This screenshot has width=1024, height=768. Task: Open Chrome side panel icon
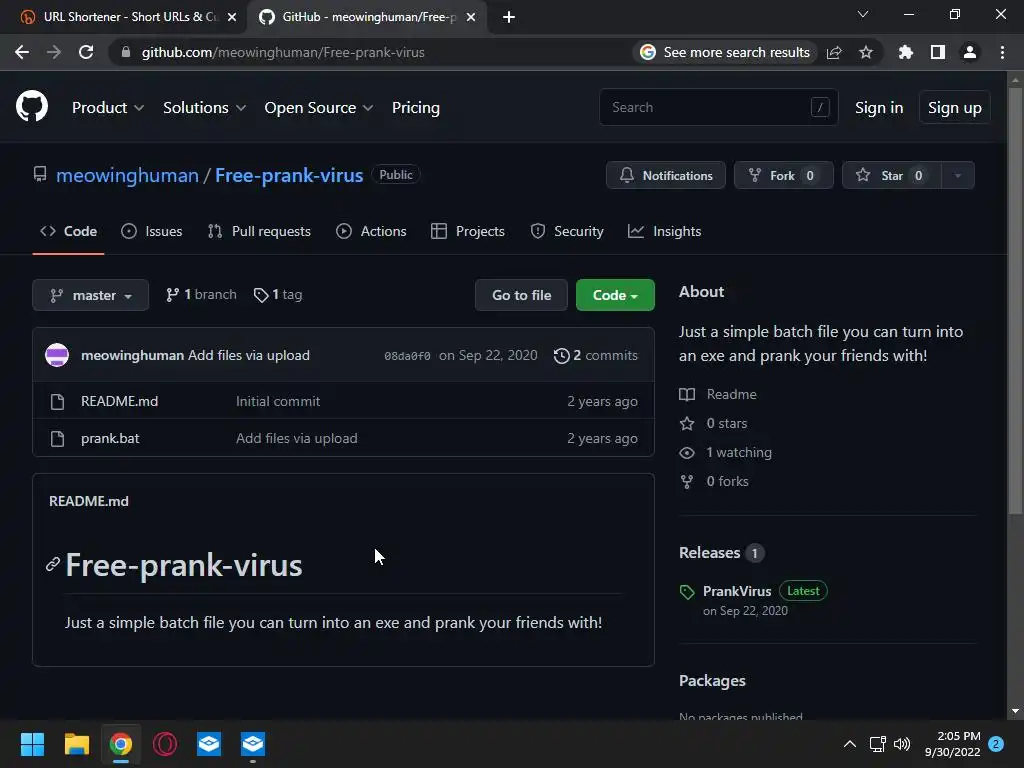point(938,52)
